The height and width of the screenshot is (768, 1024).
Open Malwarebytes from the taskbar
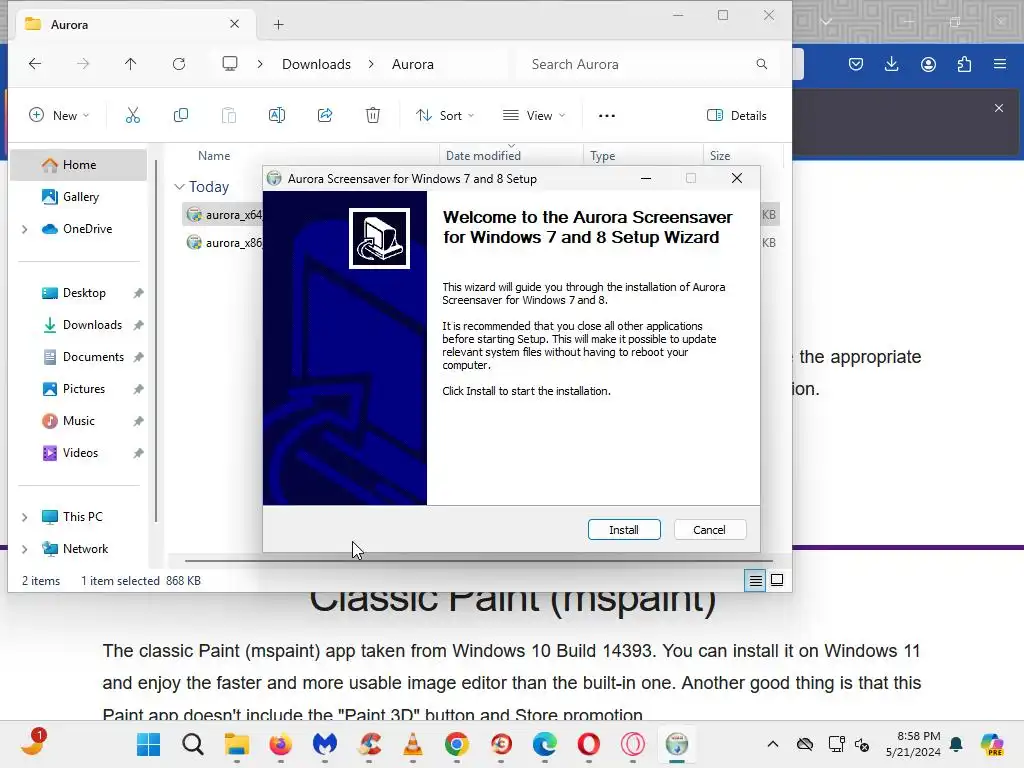click(x=325, y=744)
